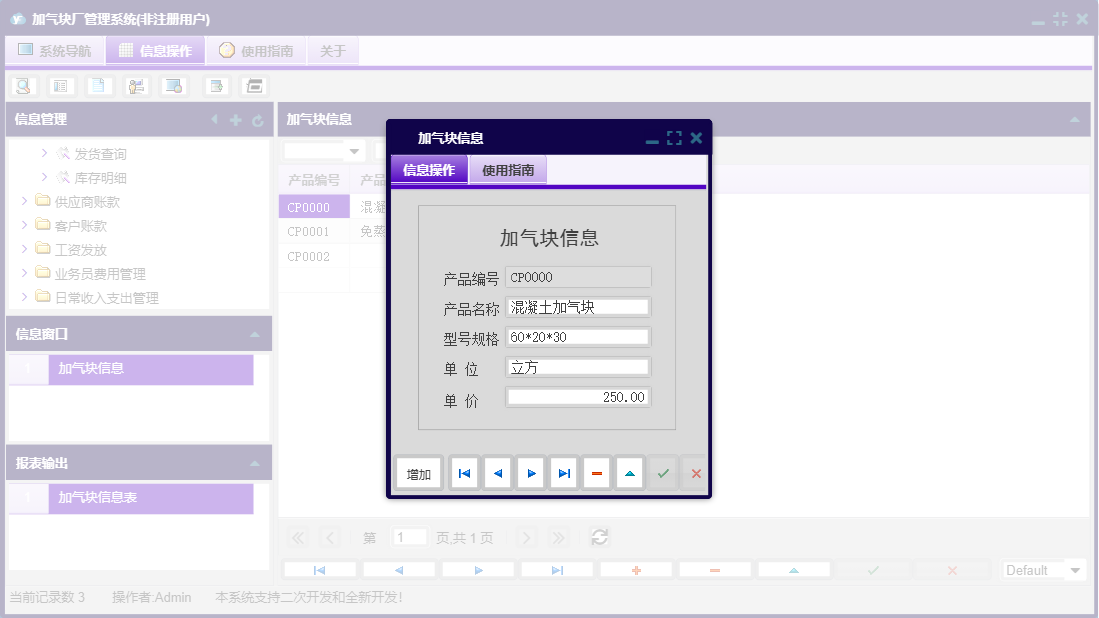This screenshot has width=1099, height=618.
Task: Open the report list icon on toolbar
Action: 62,86
